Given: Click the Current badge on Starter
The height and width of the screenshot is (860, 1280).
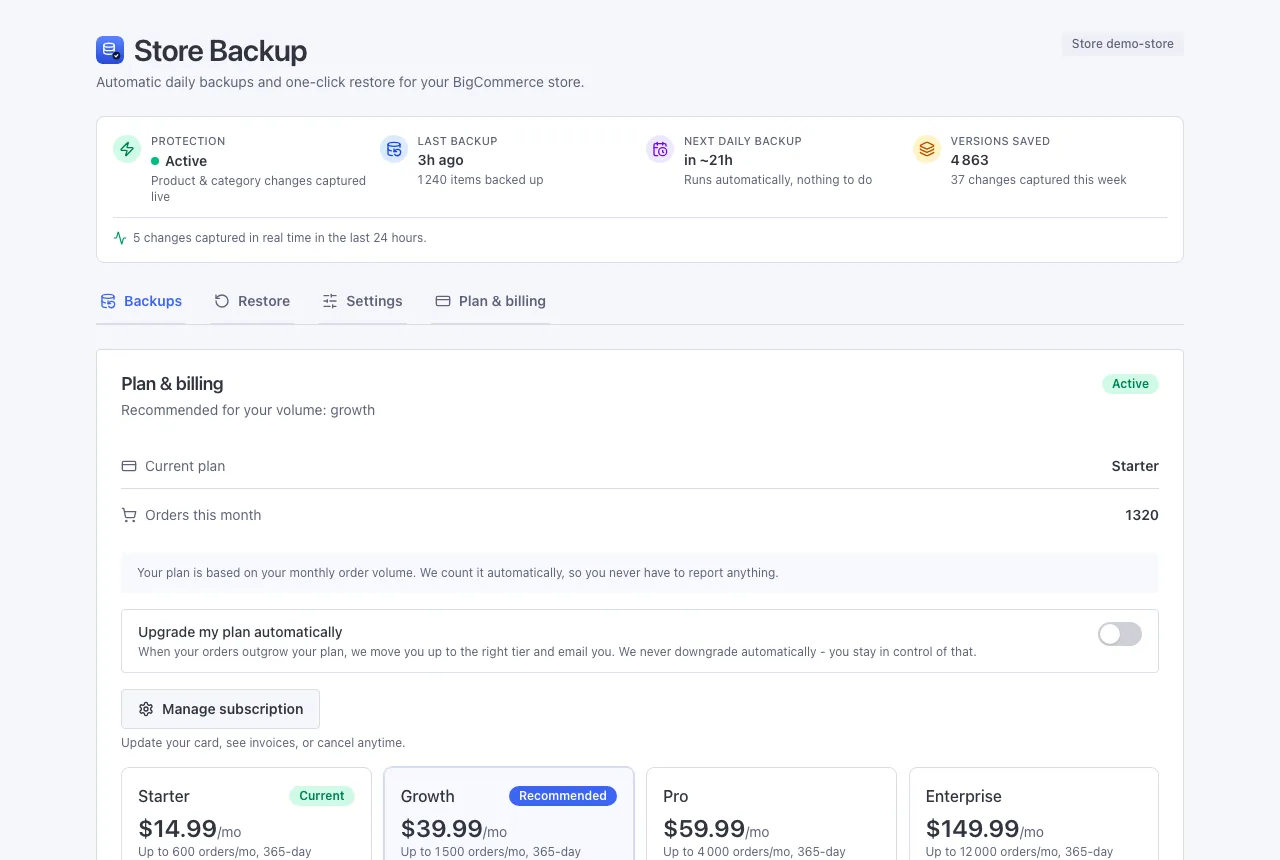Looking at the screenshot, I should (322, 796).
